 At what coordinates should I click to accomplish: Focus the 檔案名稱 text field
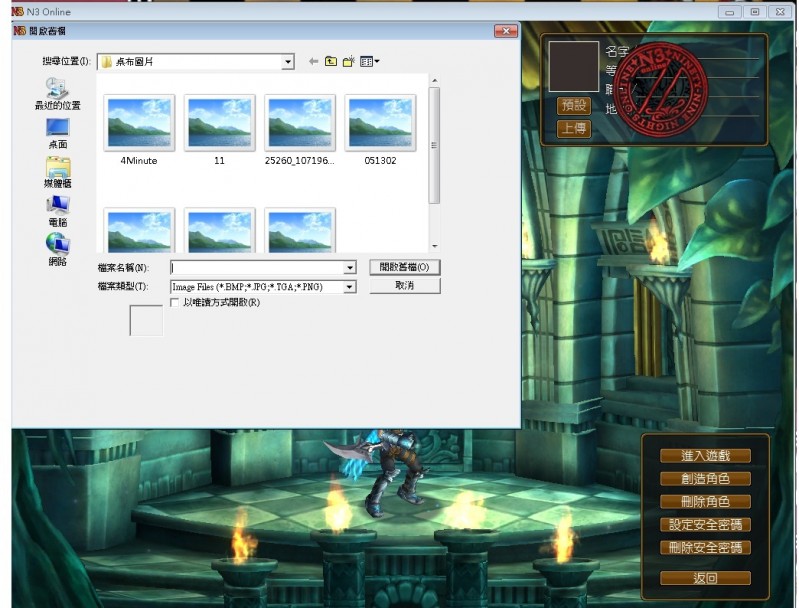pos(257,268)
